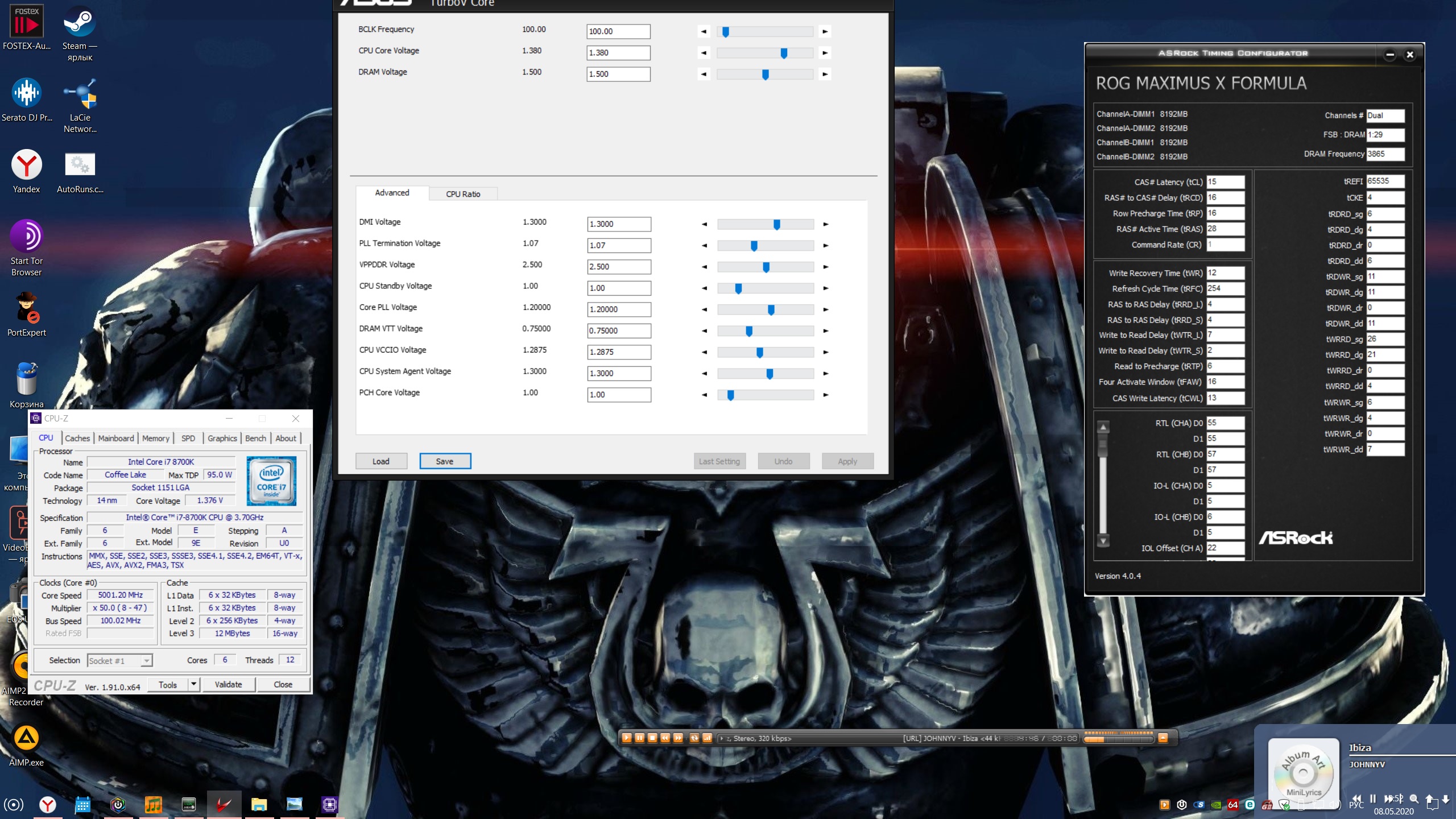
Task: Click the Stop button in the AIMP bar
Action: point(652,738)
